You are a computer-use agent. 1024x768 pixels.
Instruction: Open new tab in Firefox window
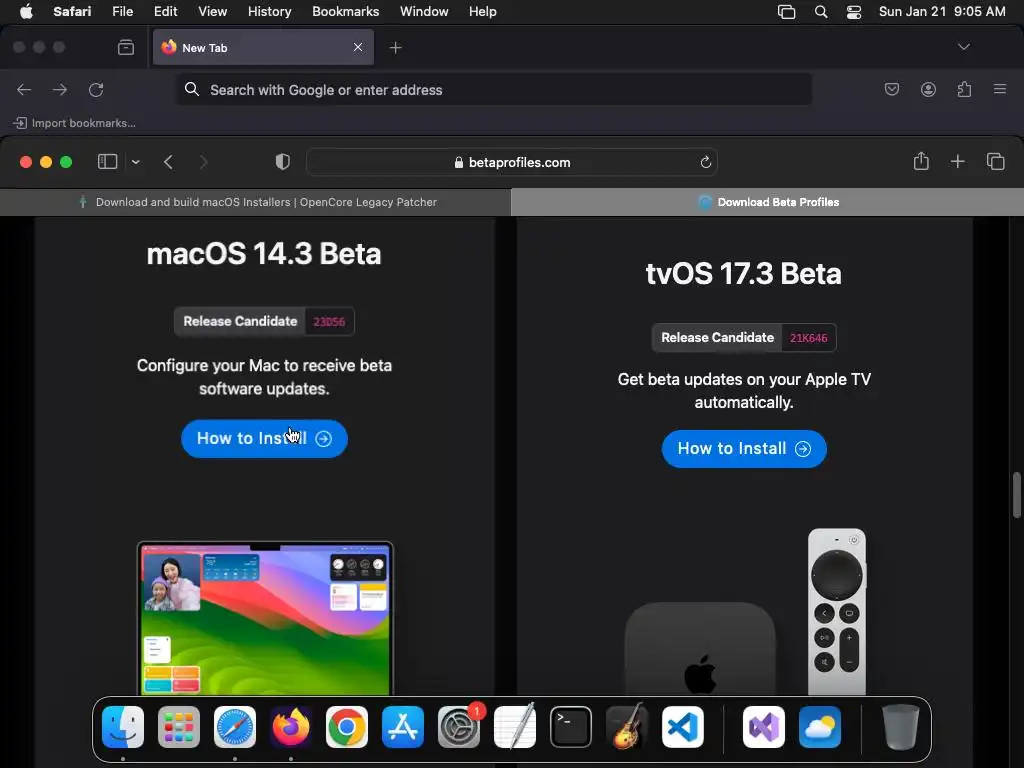click(x=395, y=48)
